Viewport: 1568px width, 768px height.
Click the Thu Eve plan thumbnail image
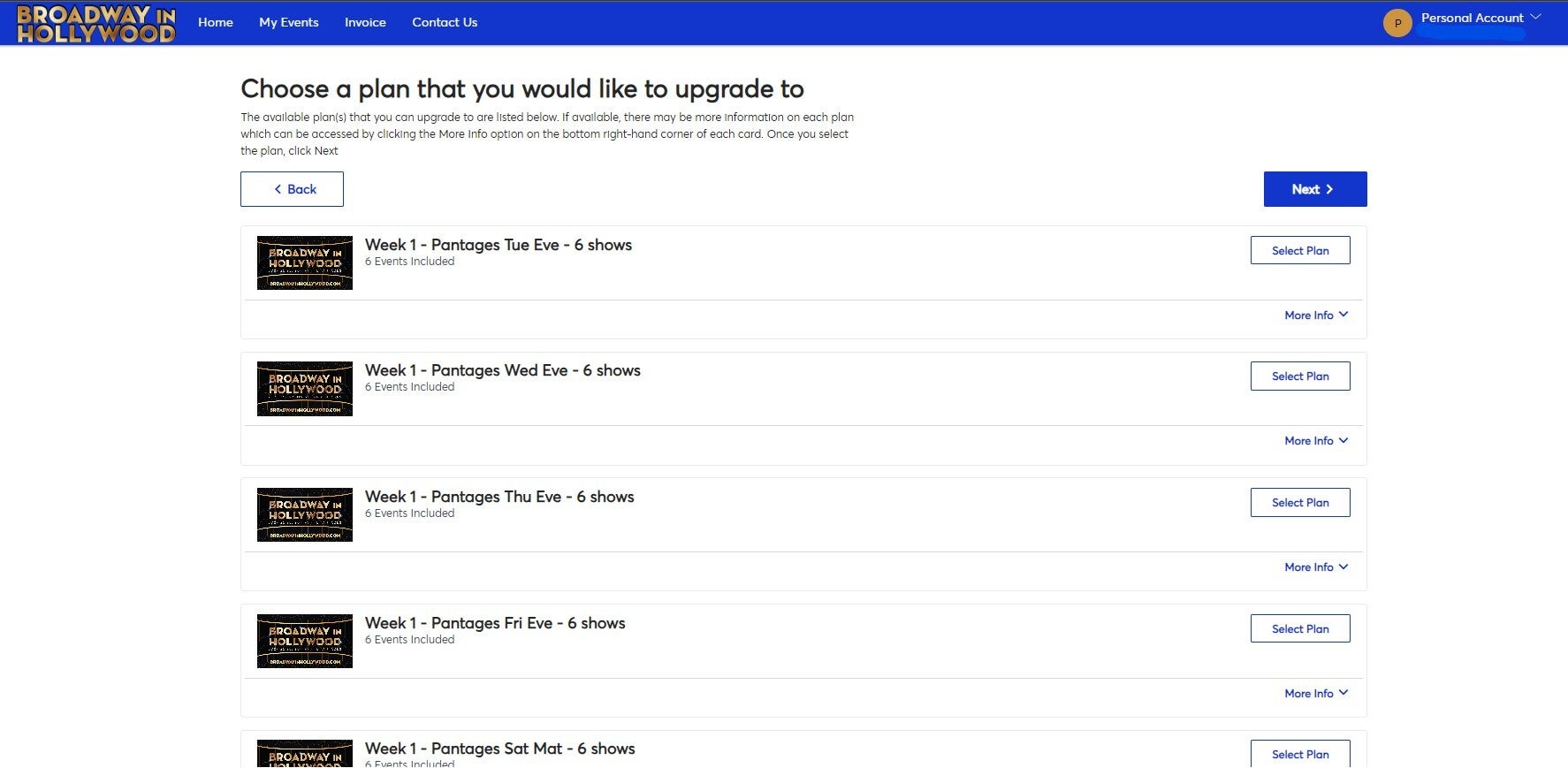[x=305, y=514]
